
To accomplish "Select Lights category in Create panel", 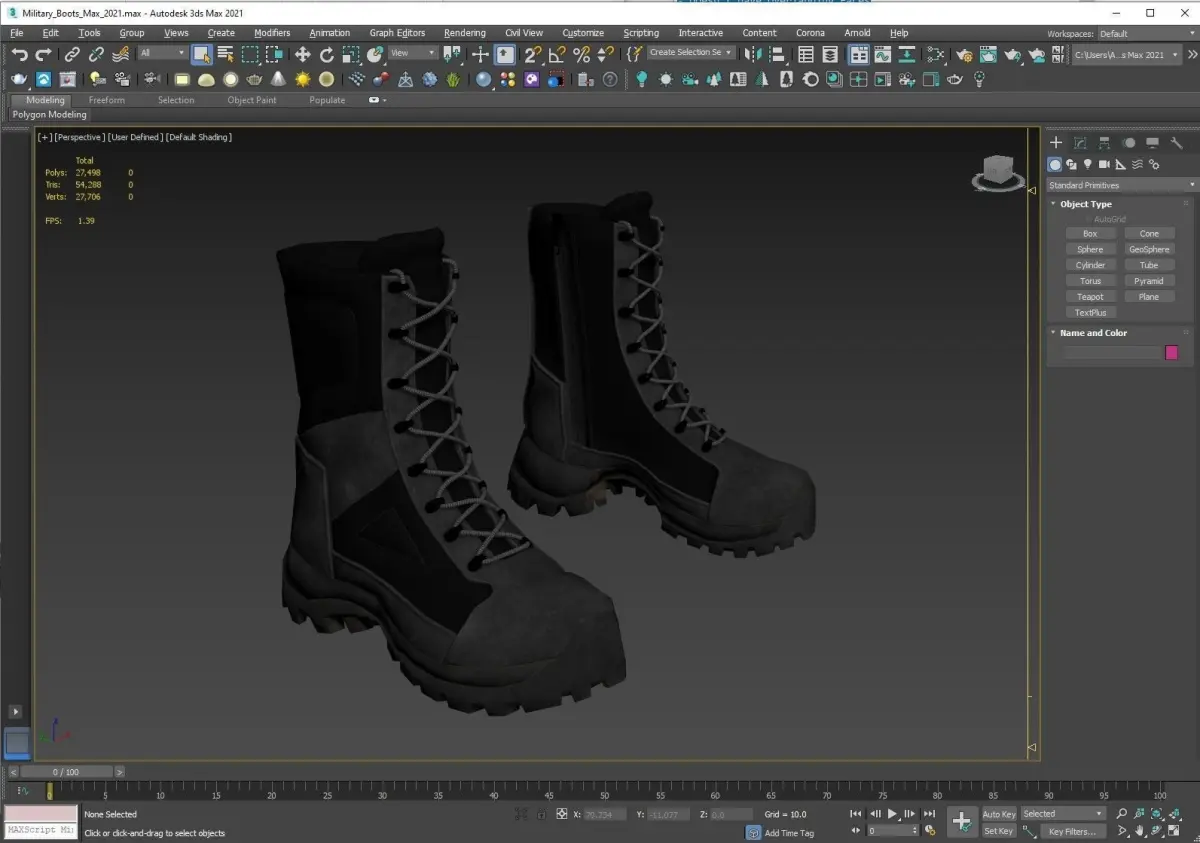I will click(x=1087, y=164).
